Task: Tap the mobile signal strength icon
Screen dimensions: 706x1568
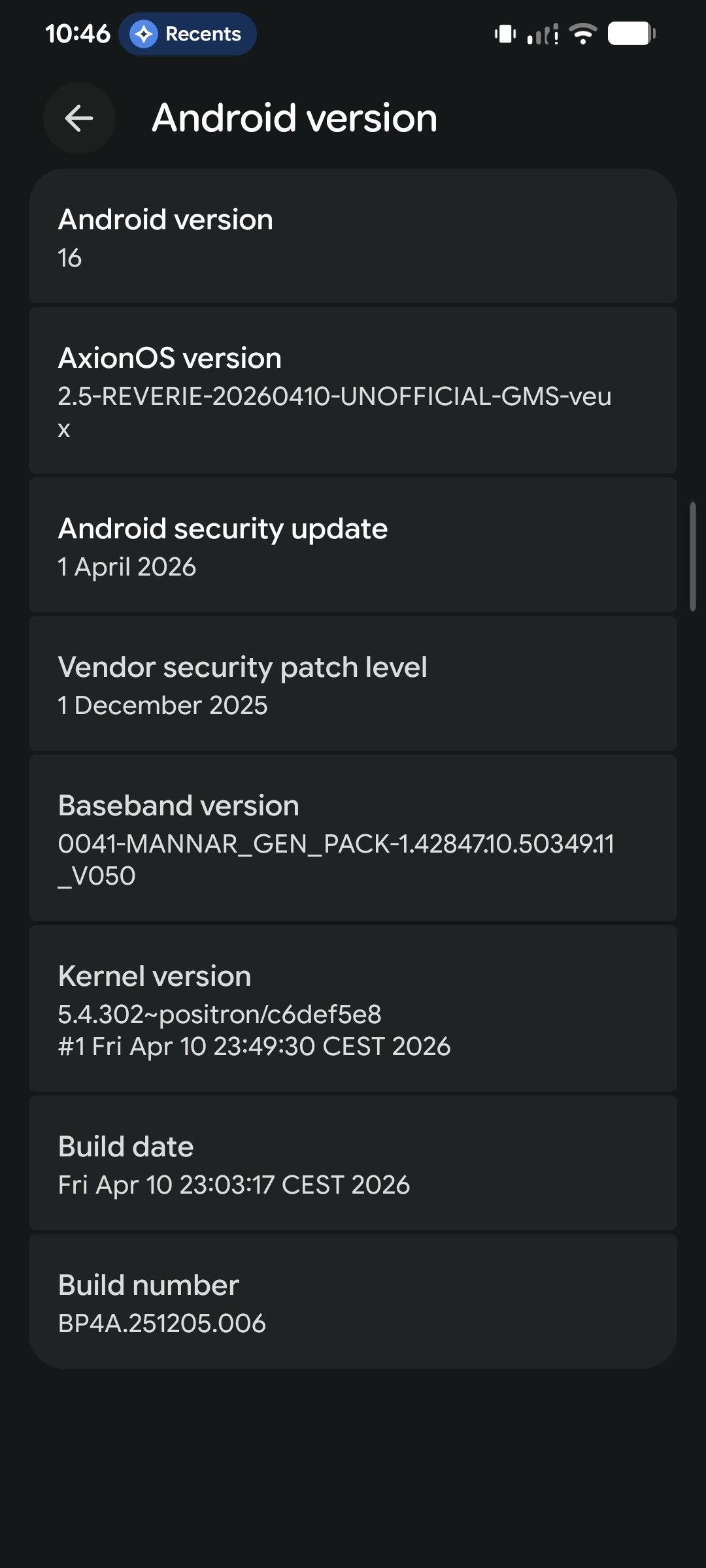Action: click(x=543, y=34)
